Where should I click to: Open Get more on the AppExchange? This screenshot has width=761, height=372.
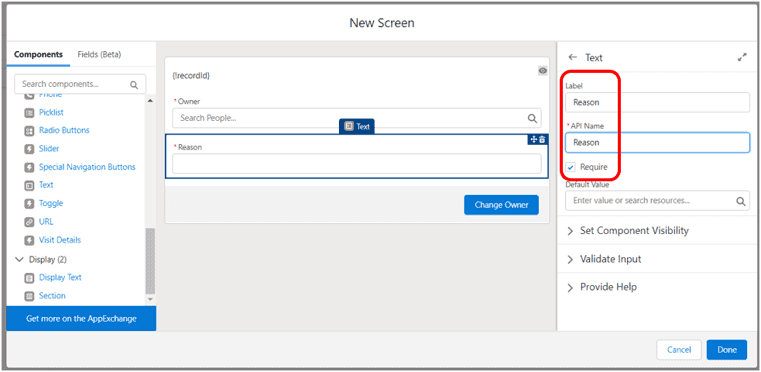click(x=81, y=319)
